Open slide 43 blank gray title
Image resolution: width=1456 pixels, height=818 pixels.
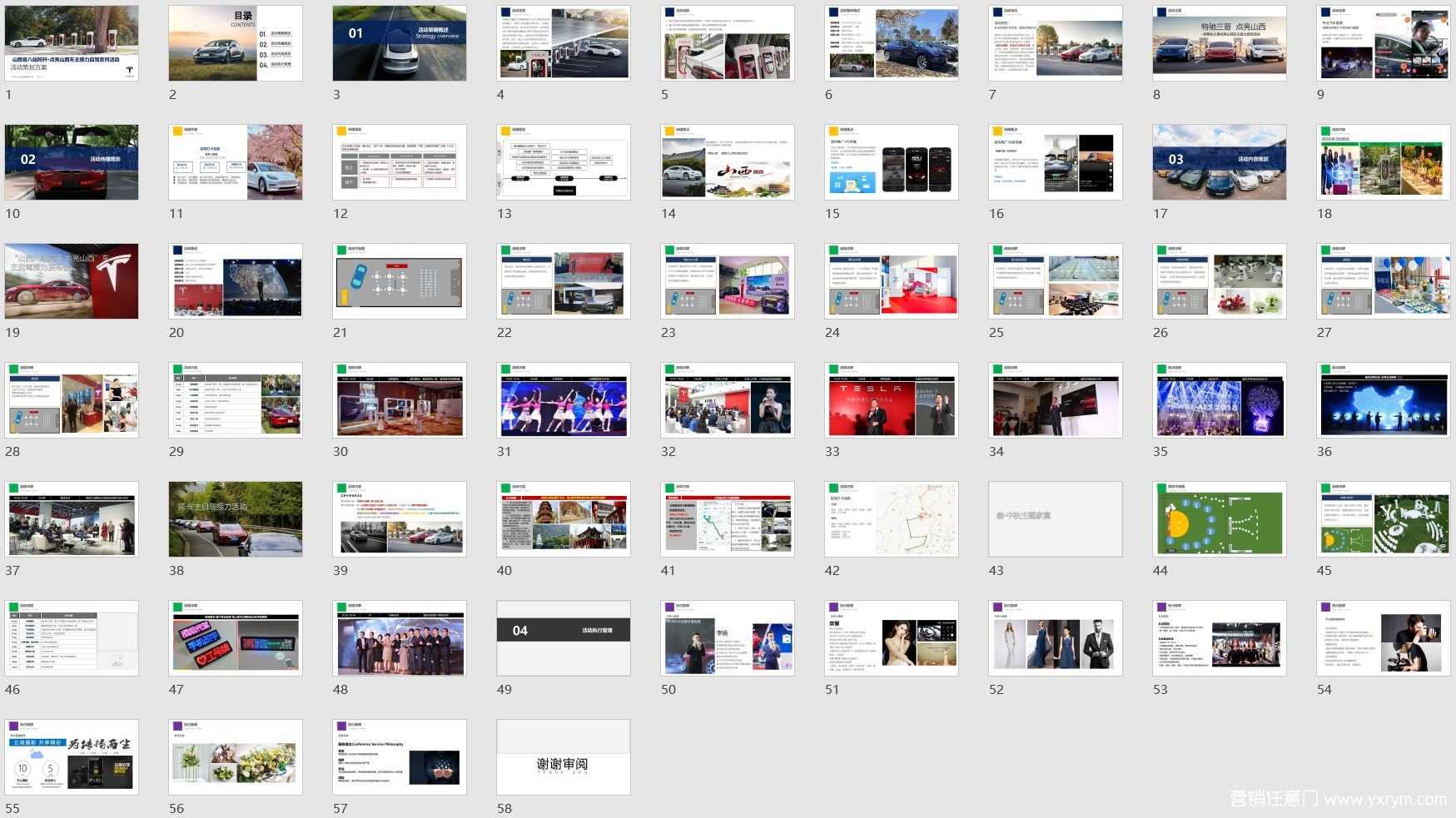[x=1056, y=519]
